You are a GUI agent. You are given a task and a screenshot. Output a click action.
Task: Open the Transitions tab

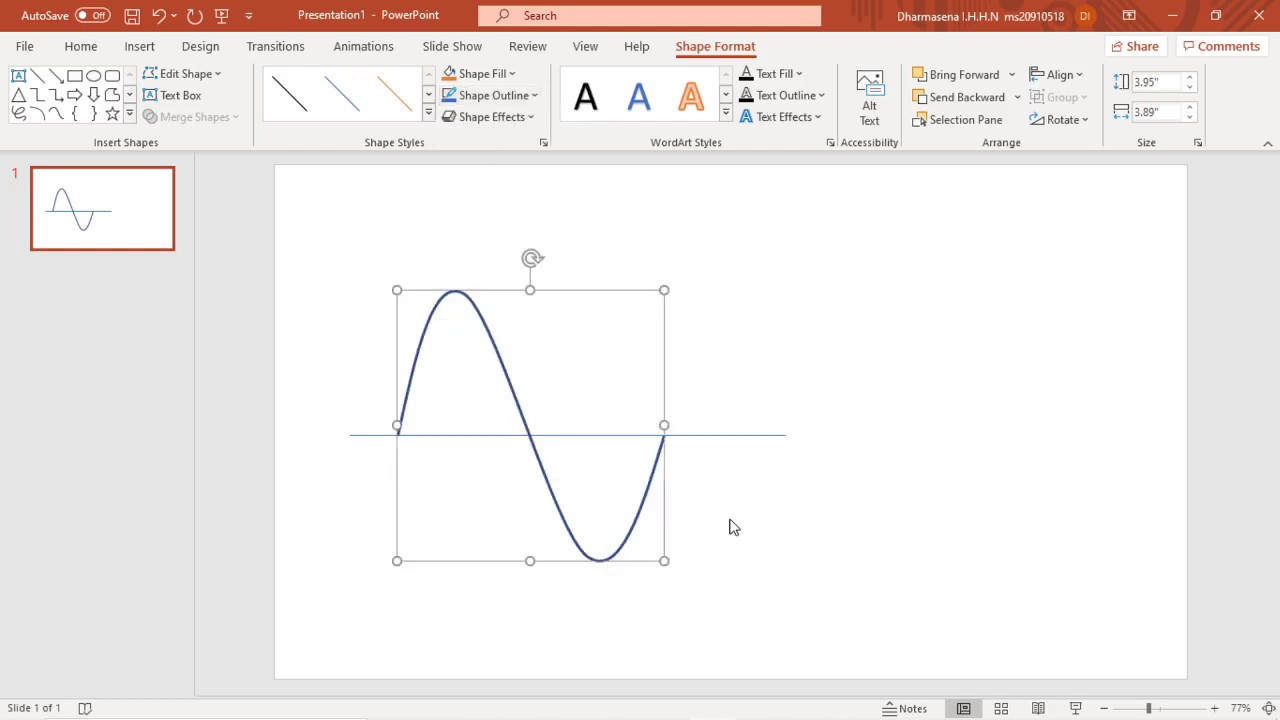[275, 46]
